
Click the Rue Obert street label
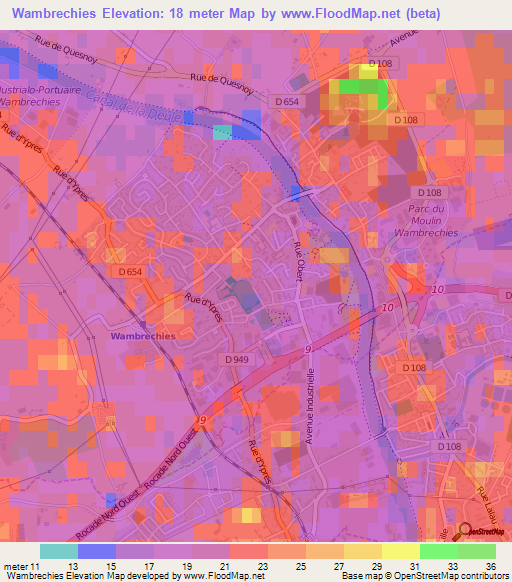point(298,261)
